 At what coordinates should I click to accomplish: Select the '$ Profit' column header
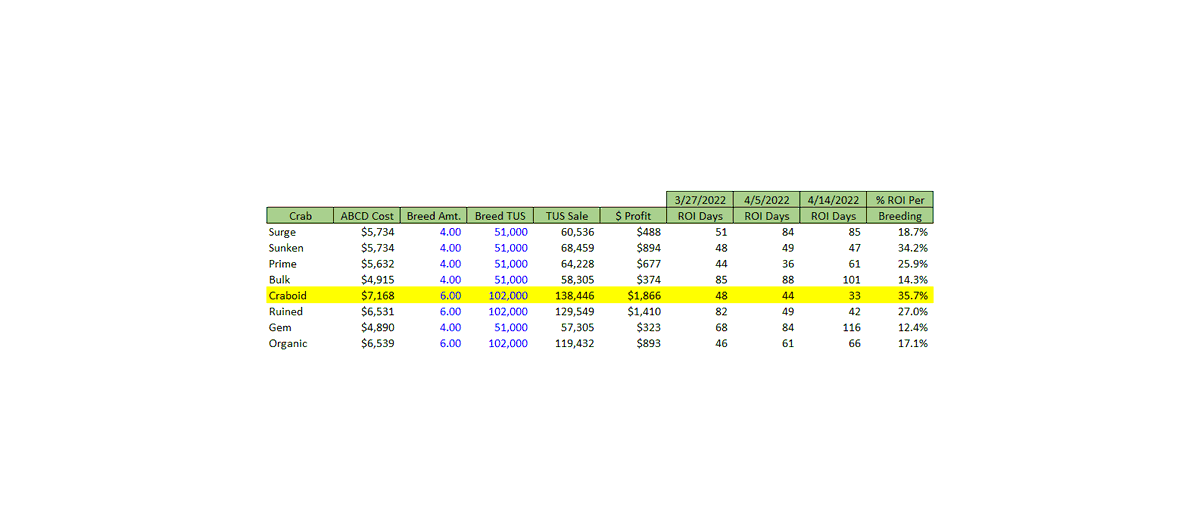[x=633, y=215]
